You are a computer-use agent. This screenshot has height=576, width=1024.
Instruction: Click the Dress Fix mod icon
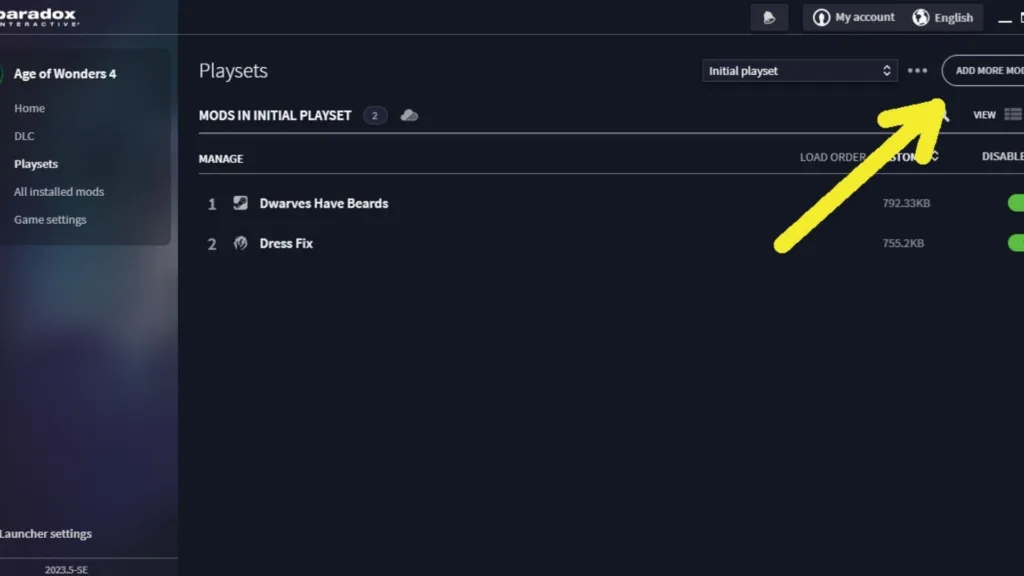tap(240, 243)
